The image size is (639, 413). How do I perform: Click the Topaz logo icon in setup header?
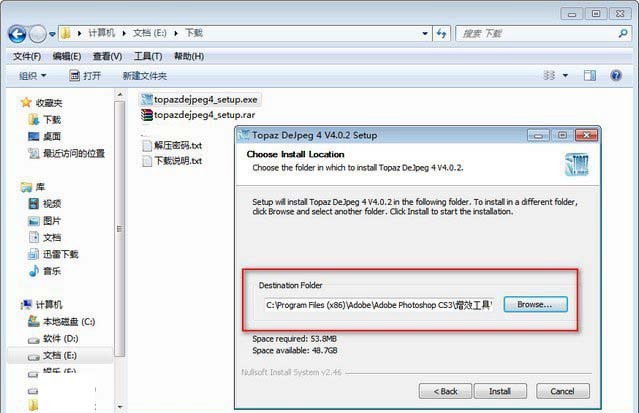(x=577, y=165)
